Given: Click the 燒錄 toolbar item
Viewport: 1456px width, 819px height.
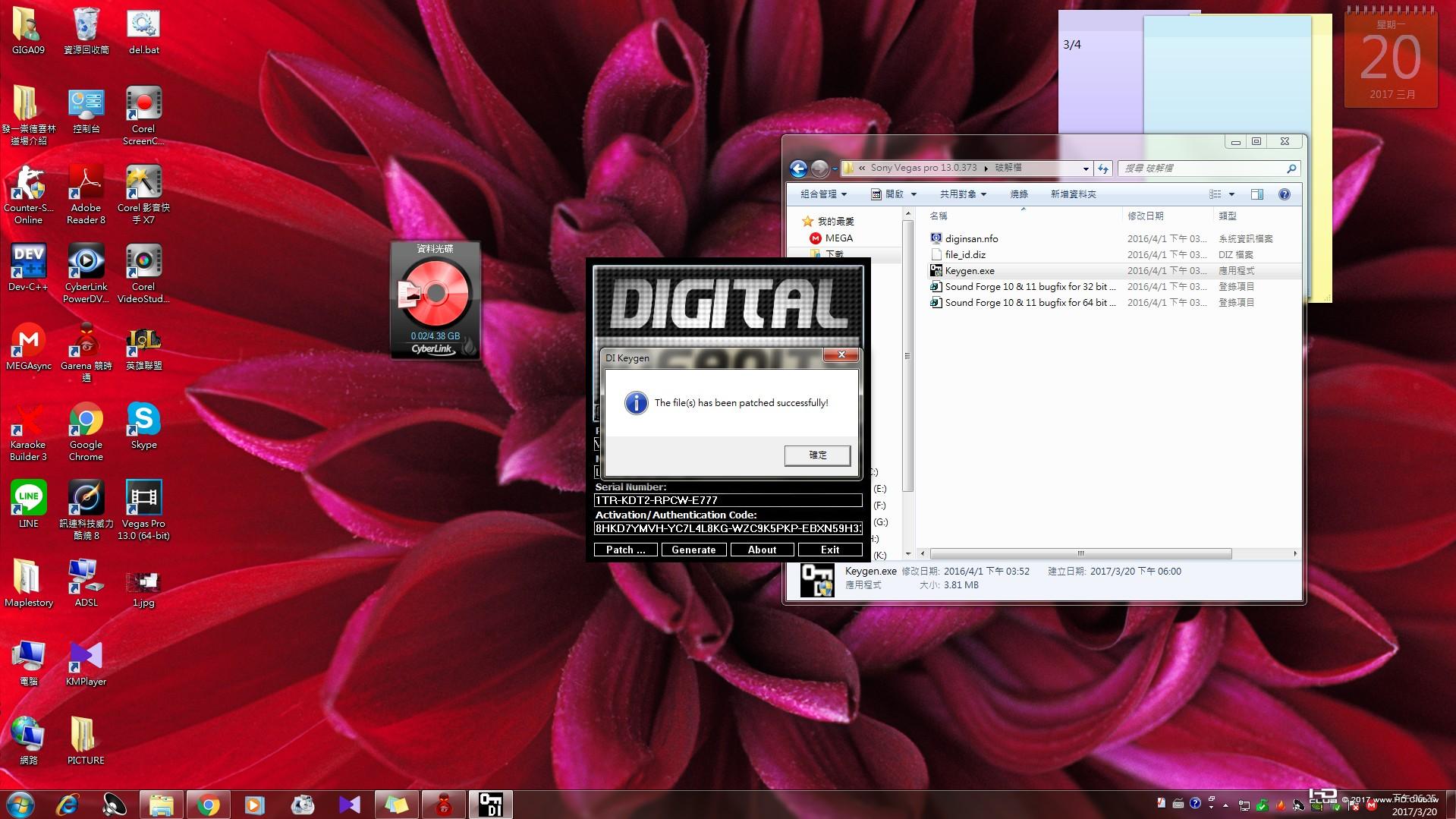Looking at the screenshot, I should [x=1018, y=194].
